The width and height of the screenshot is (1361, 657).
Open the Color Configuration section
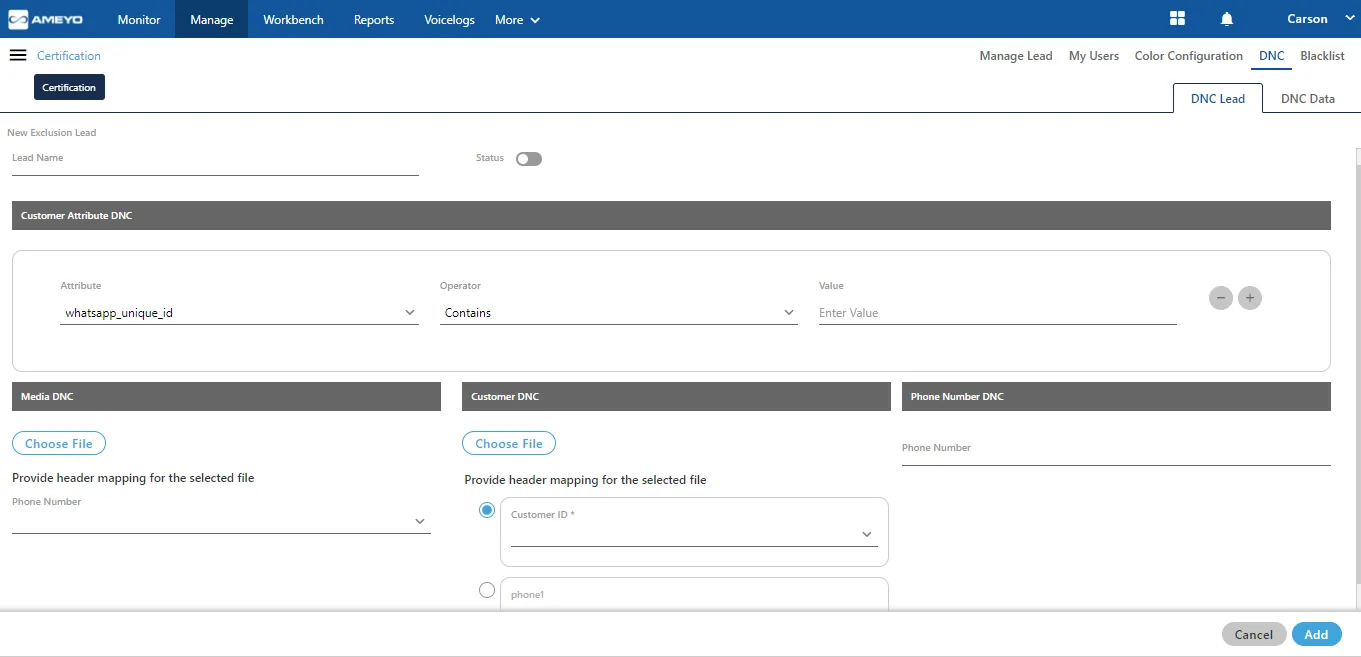[x=1189, y=56]
